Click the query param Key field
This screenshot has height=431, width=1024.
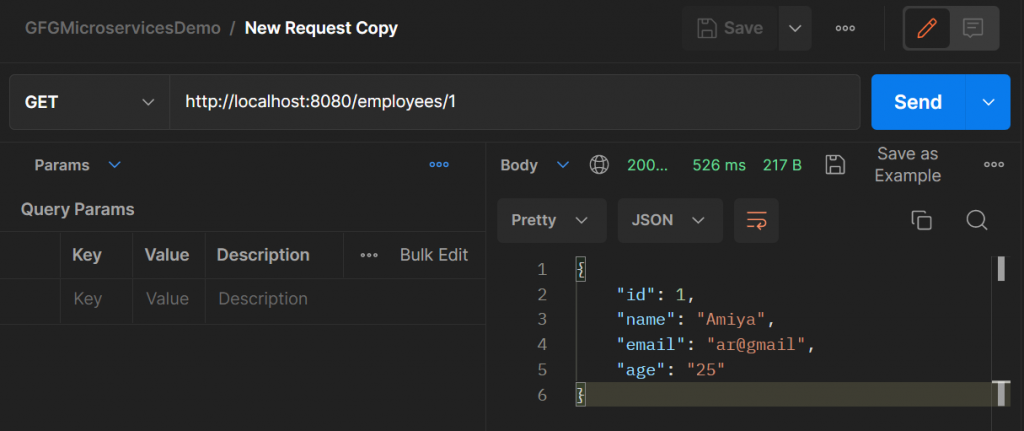tap(88, 299)
